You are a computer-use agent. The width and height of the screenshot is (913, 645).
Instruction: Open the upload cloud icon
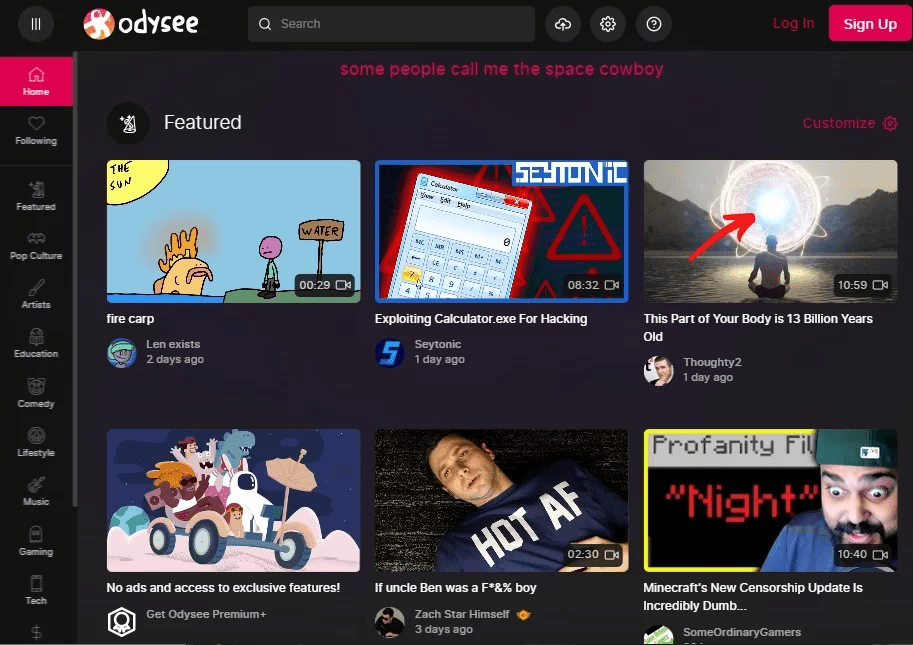[562, 24]
